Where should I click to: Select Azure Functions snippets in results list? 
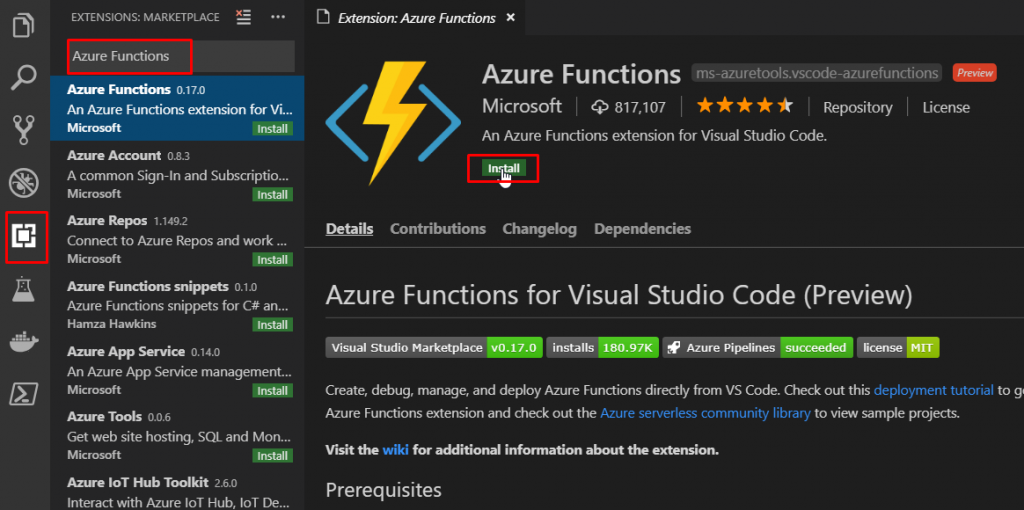tap(177, 305)
